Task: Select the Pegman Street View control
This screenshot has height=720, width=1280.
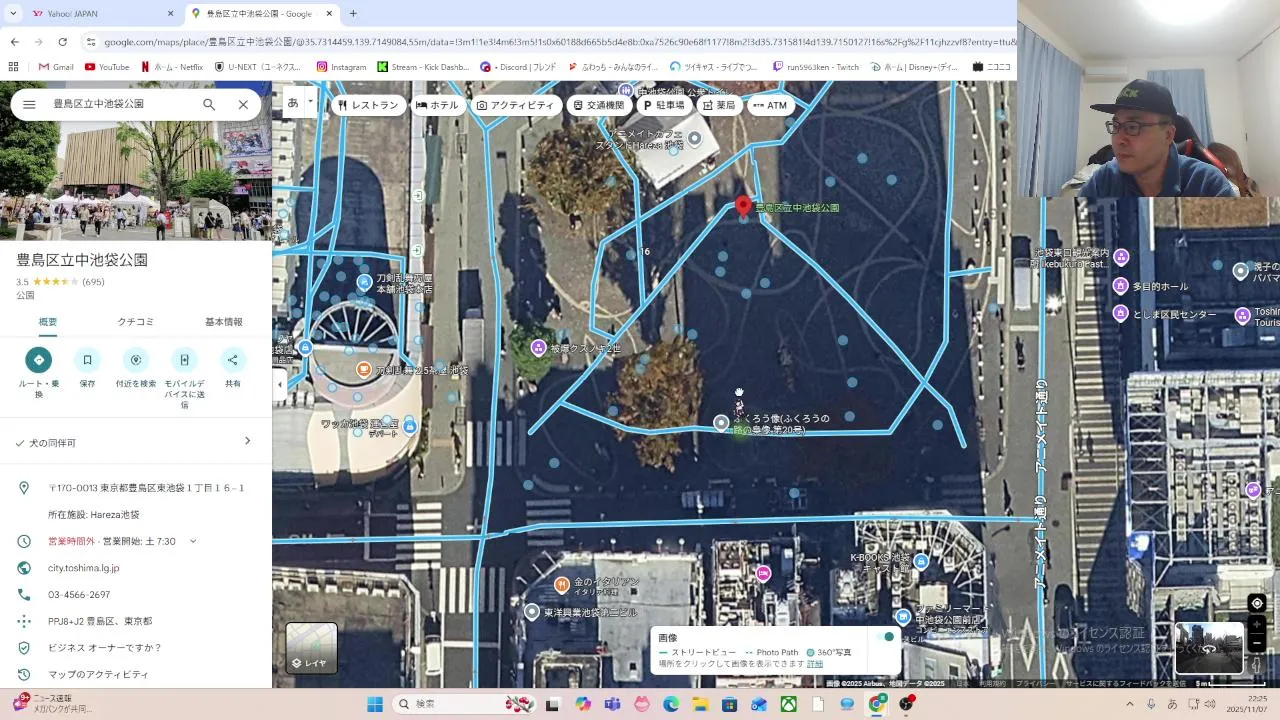Action: [x=1257, y=664]
